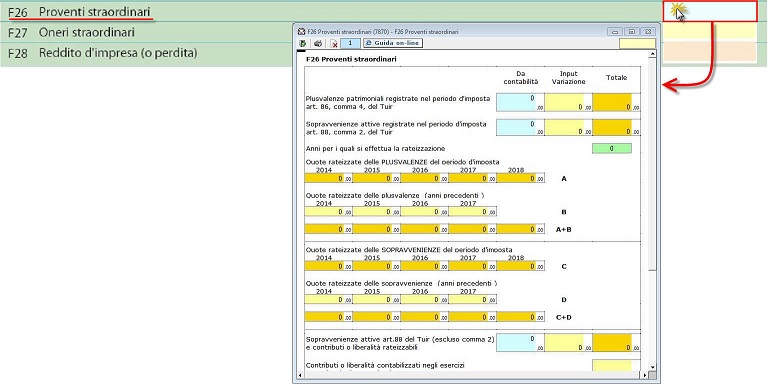Click the green save-and-exit icon in the toolbar
The width and height of the screenshot is (768, 384).
click(x=303, y=44)
